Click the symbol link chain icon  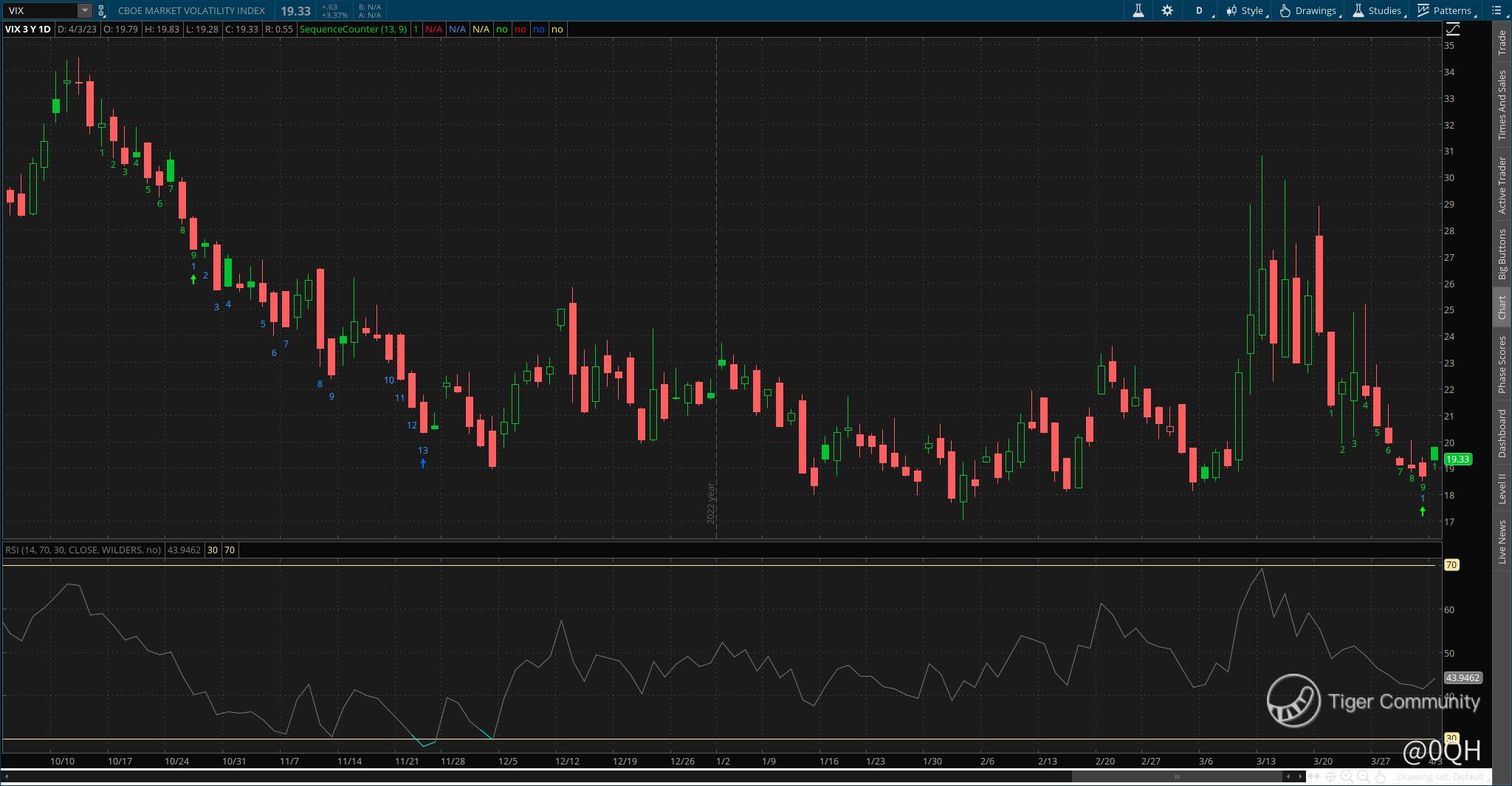click(102, 10)
